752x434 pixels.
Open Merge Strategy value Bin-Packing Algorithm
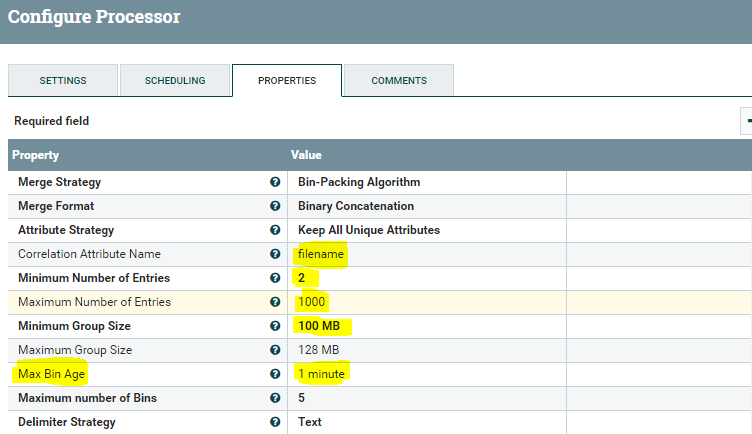point(359,183)
